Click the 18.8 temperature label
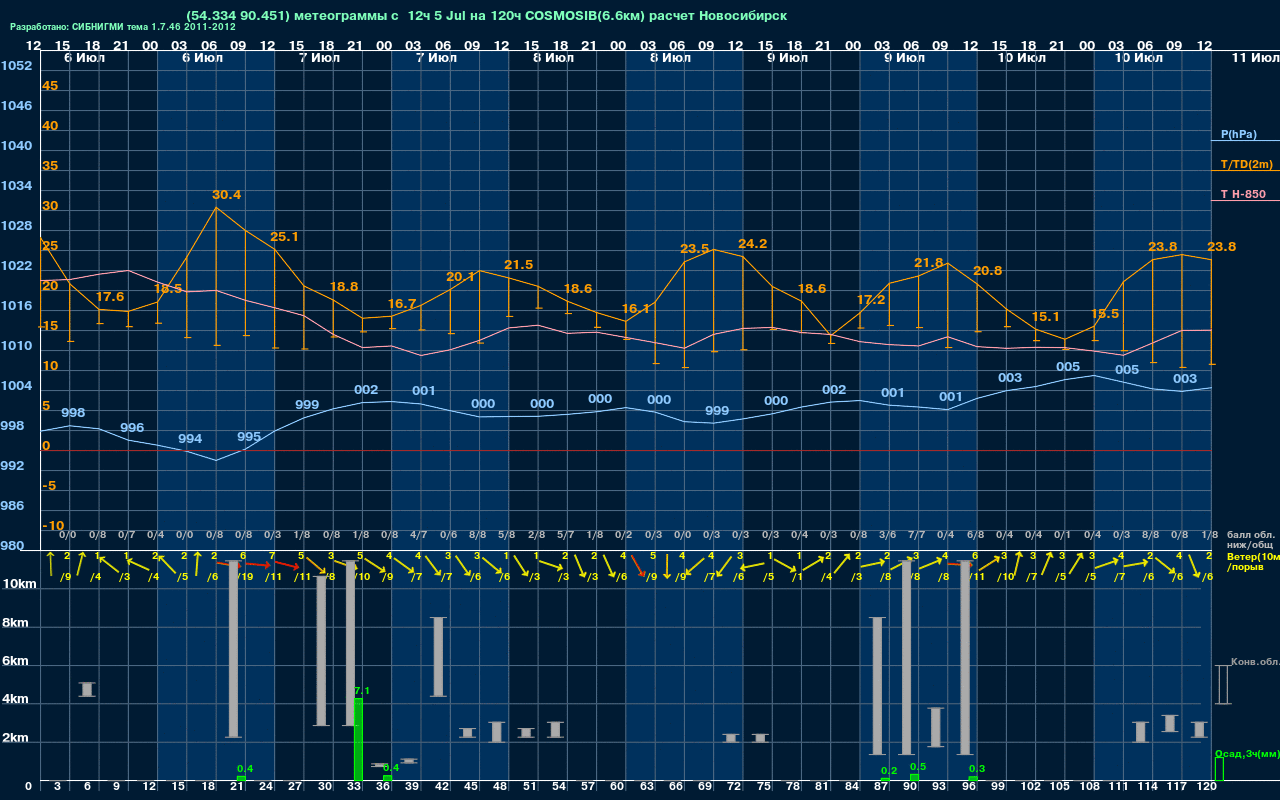This screenshot has width=1280, height=800. 344,286
